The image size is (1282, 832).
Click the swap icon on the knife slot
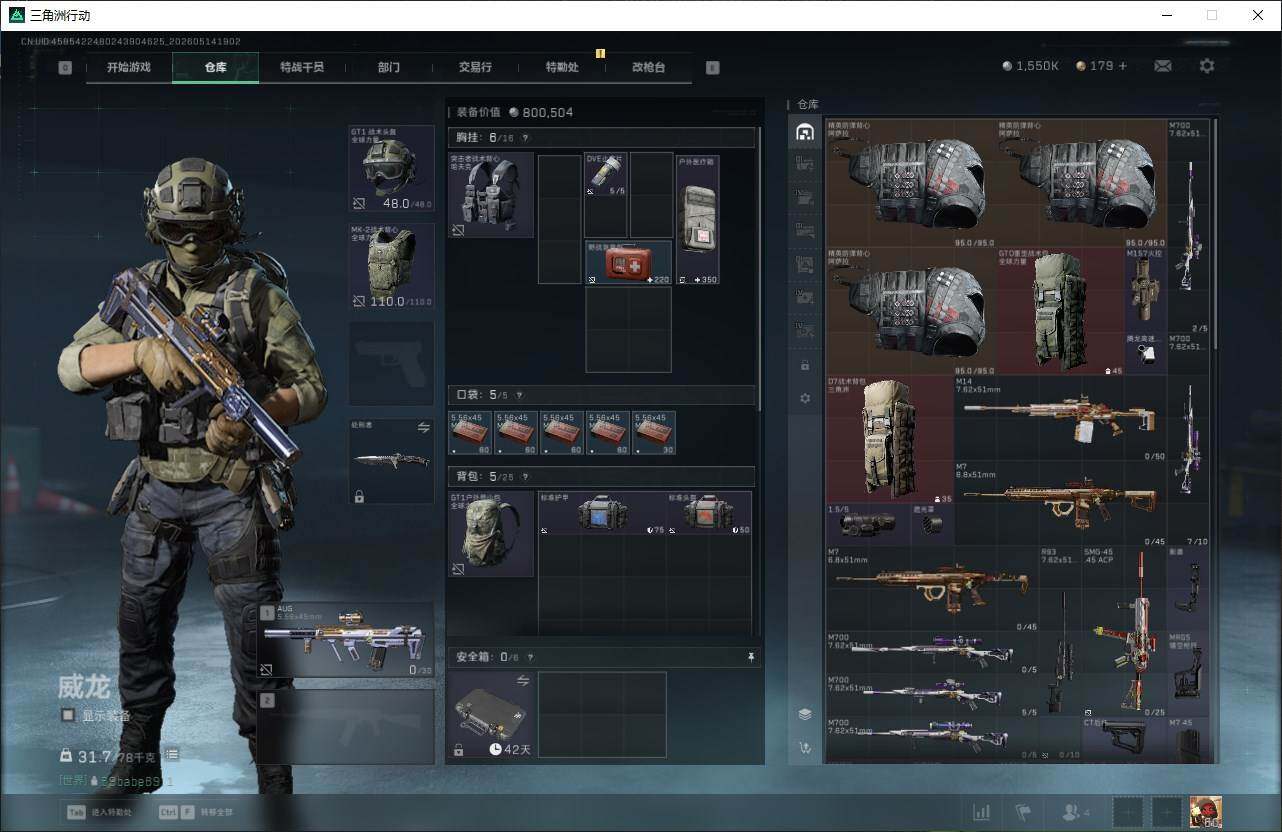click(x=423, y=427)
